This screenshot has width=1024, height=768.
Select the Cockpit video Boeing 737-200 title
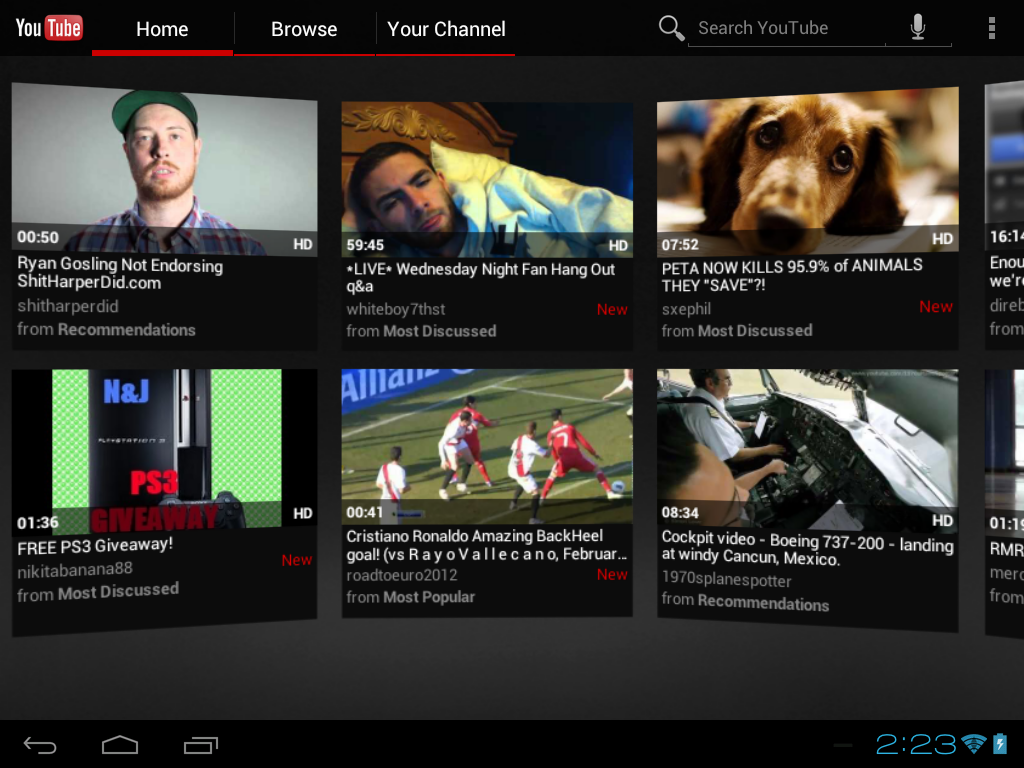click(807, 548)
